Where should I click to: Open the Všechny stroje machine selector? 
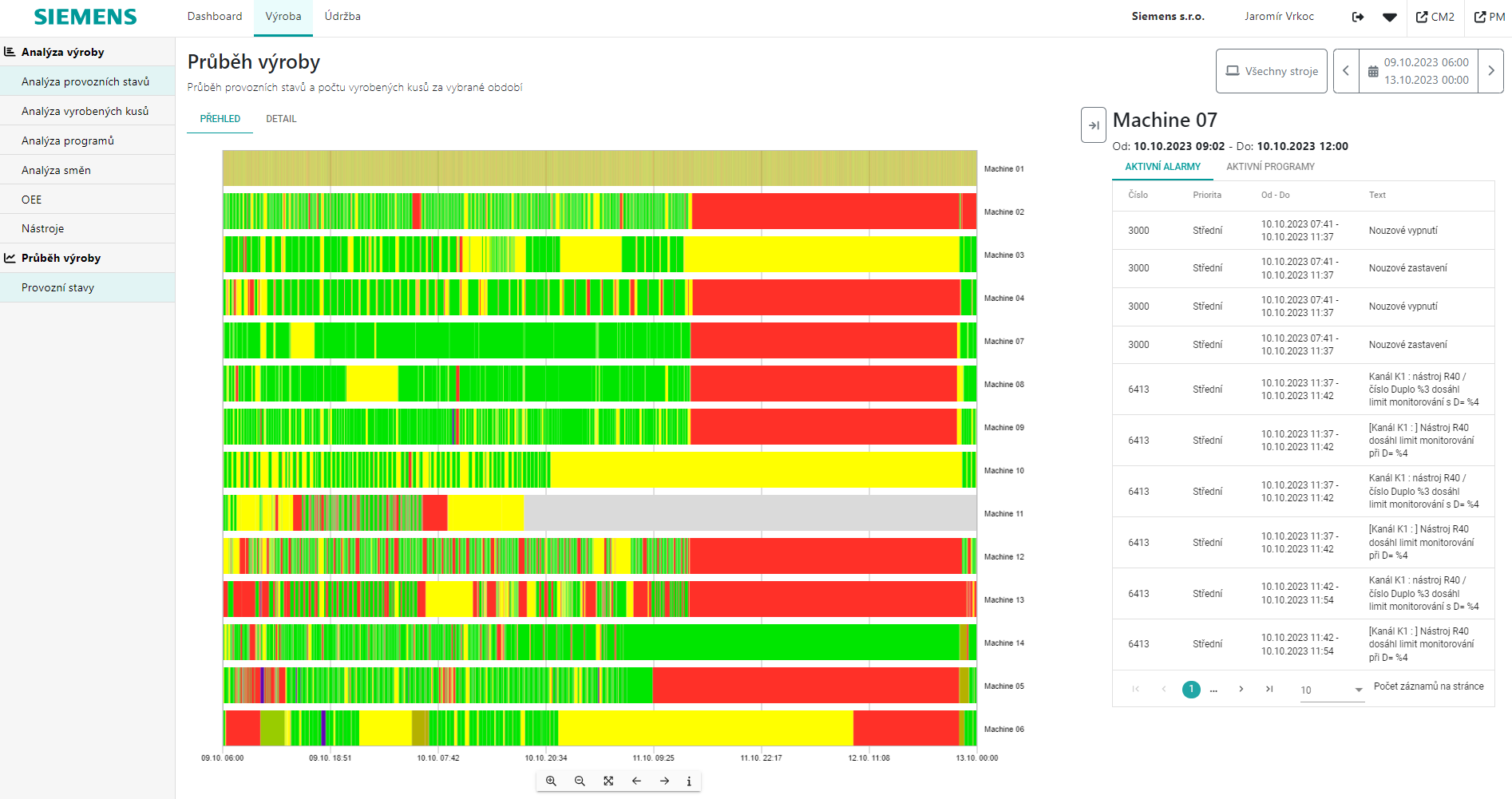click(x=1271, y=71)
